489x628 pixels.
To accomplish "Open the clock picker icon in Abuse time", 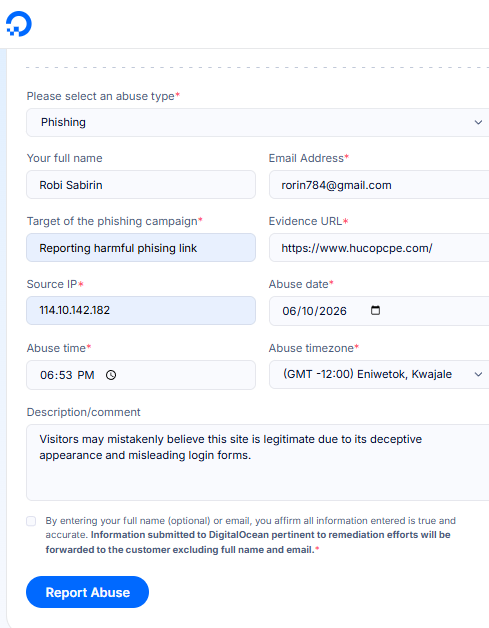I will (111, 375).
